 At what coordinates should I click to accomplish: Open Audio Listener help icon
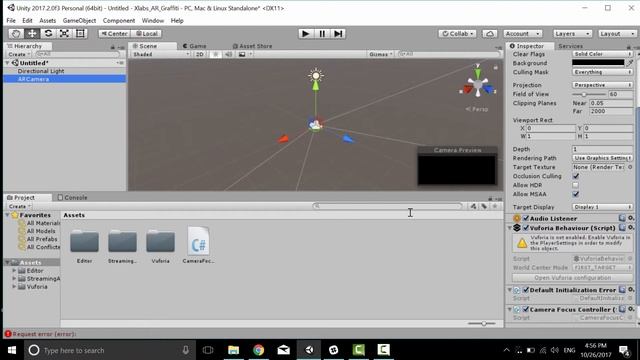tap(622, 218)
